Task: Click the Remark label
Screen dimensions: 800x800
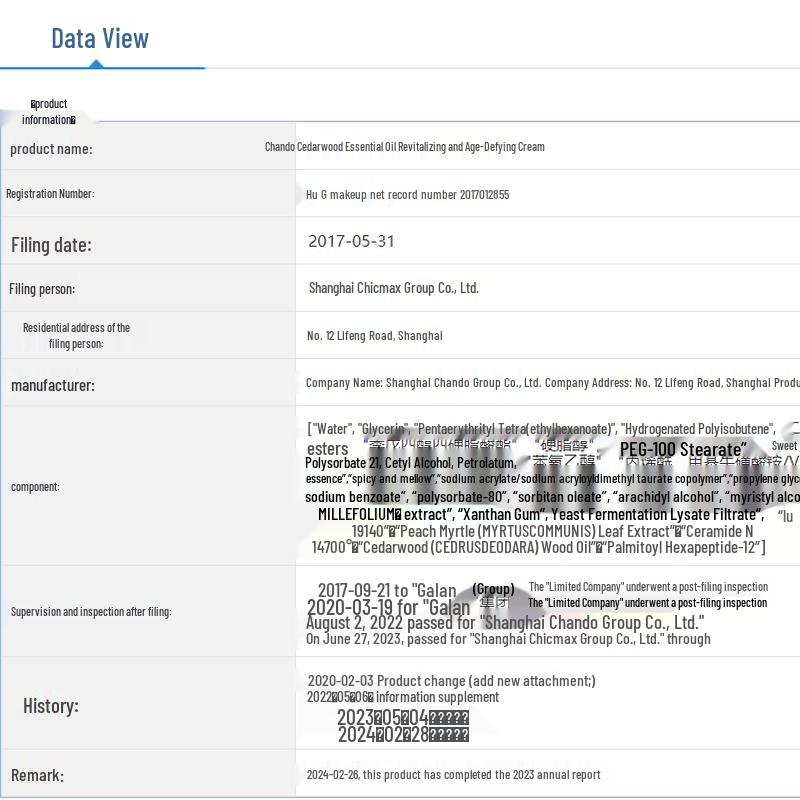Action: (38, 775)
